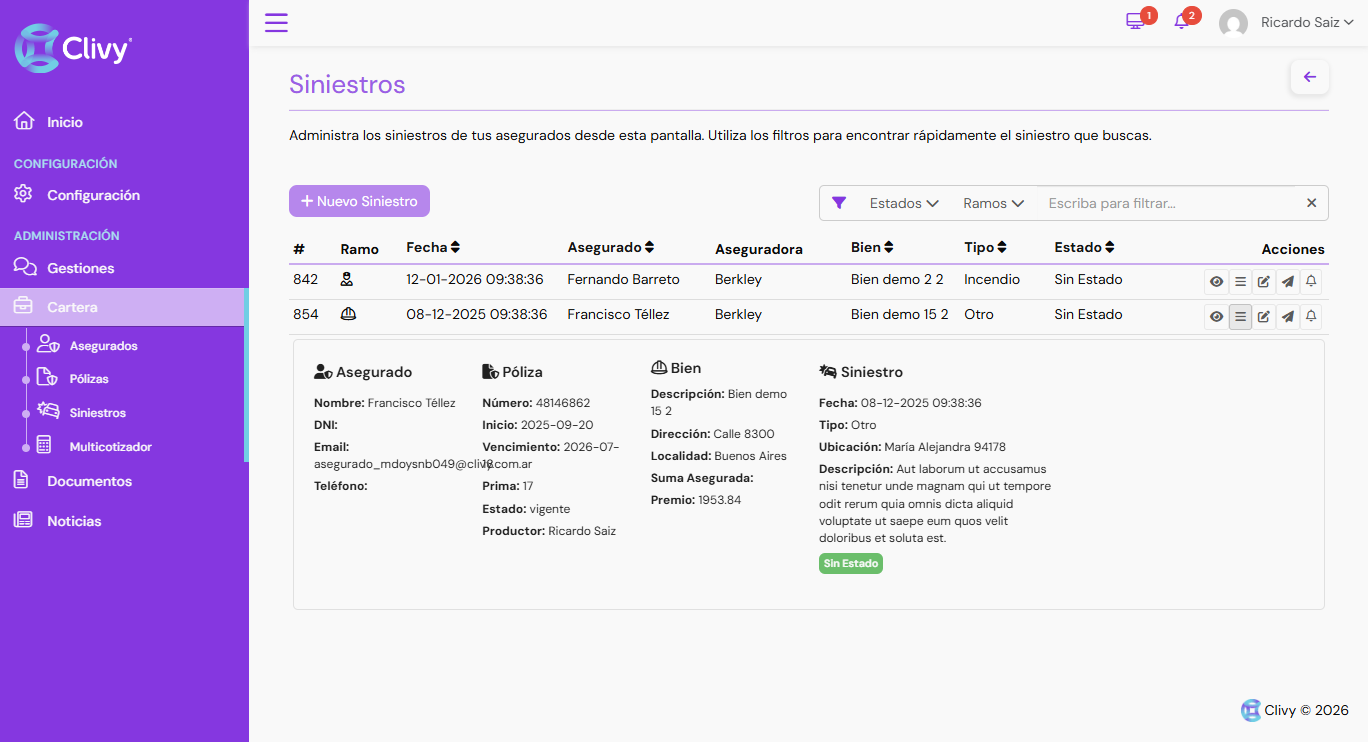Expand details row for siniestro 842
This screenshot has height=742, width=1368.
pos(1240,282)
